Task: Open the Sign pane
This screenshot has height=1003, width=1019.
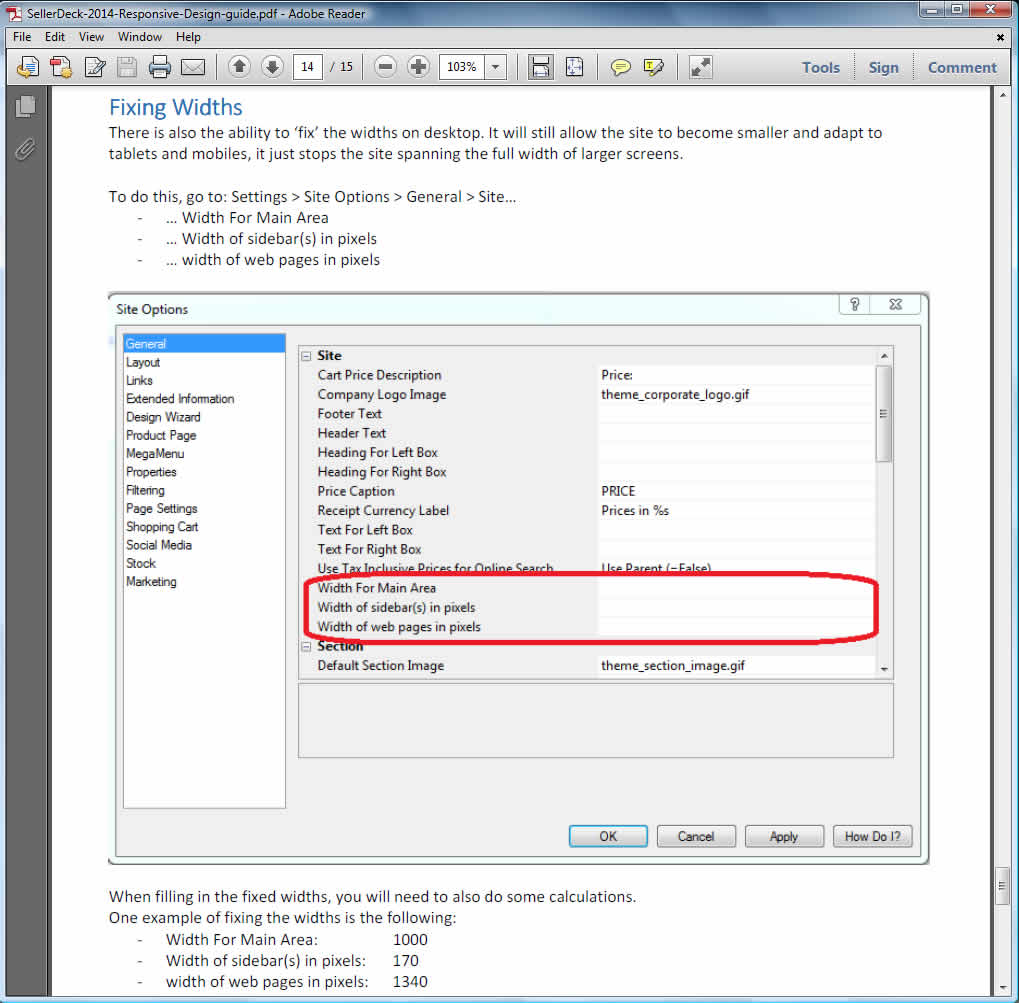Action: [x=883, y=67]
